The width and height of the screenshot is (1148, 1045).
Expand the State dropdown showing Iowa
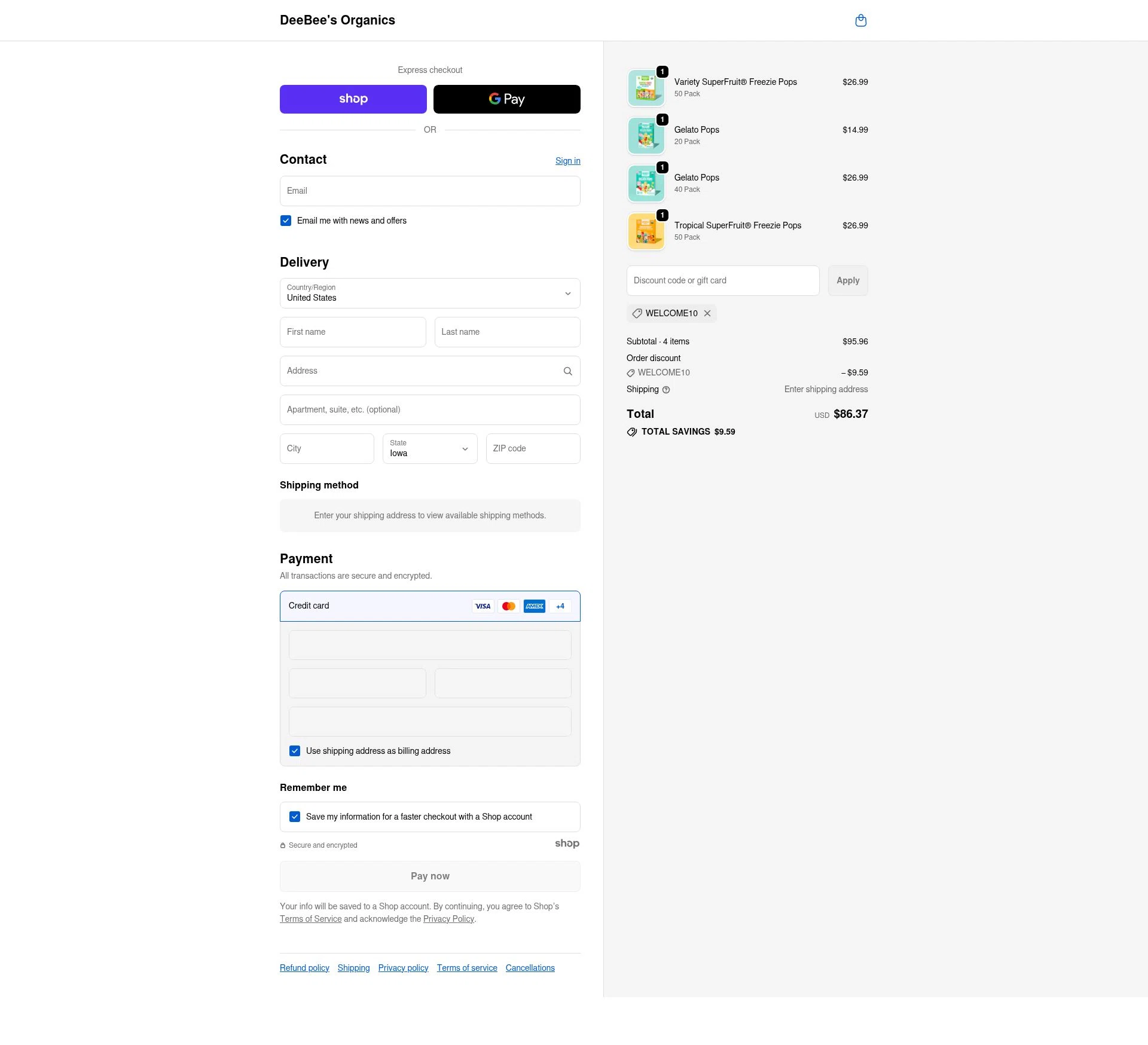(429, 449)
